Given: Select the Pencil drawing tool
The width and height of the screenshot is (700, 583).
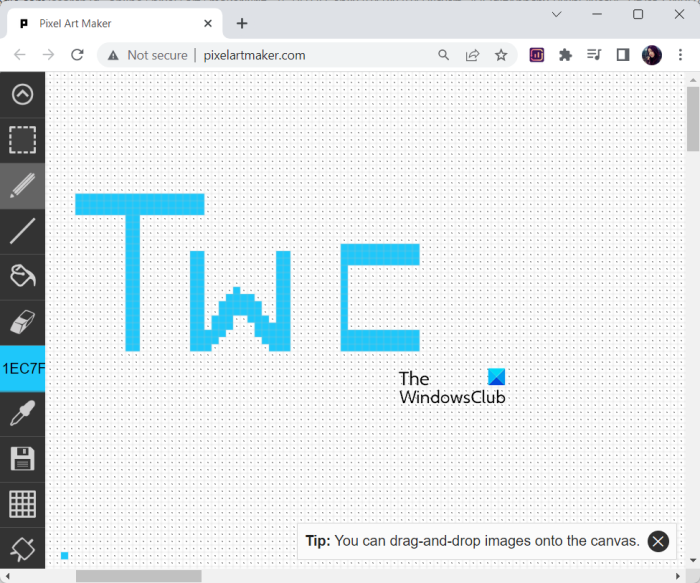Looking at the screenshot, I should pyautogui.click(x=22, y=185).
